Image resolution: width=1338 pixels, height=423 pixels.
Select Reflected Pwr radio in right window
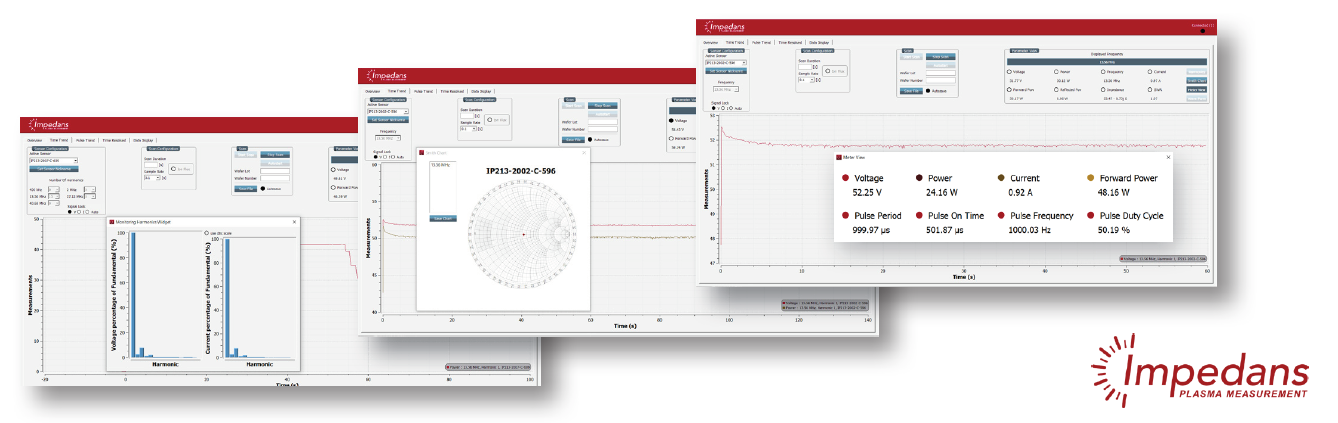click(1056, 89)
